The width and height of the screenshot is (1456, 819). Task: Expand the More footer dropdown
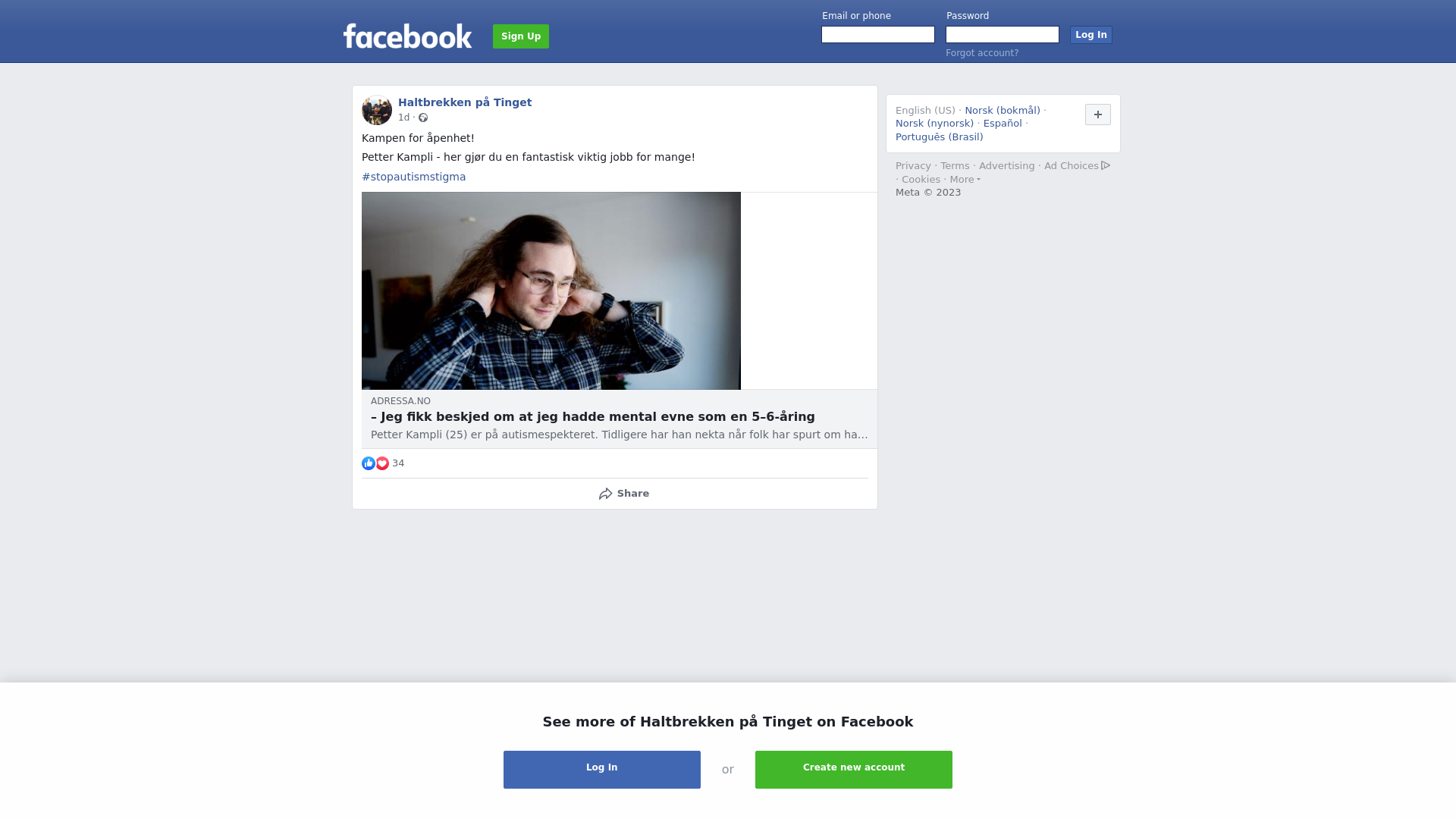pyautogui.click(x=965, y=180)
